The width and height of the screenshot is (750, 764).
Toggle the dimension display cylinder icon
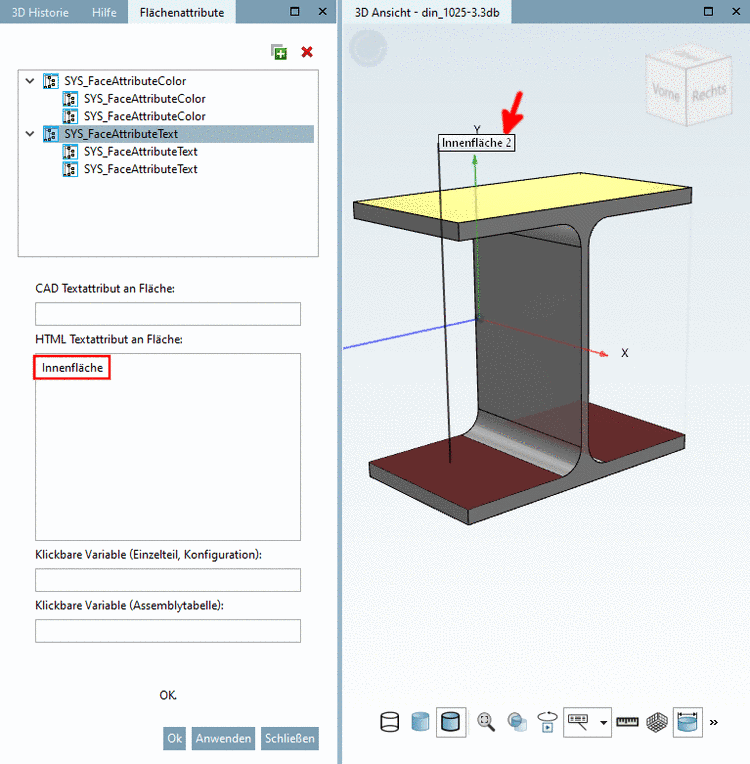(688, 722)
